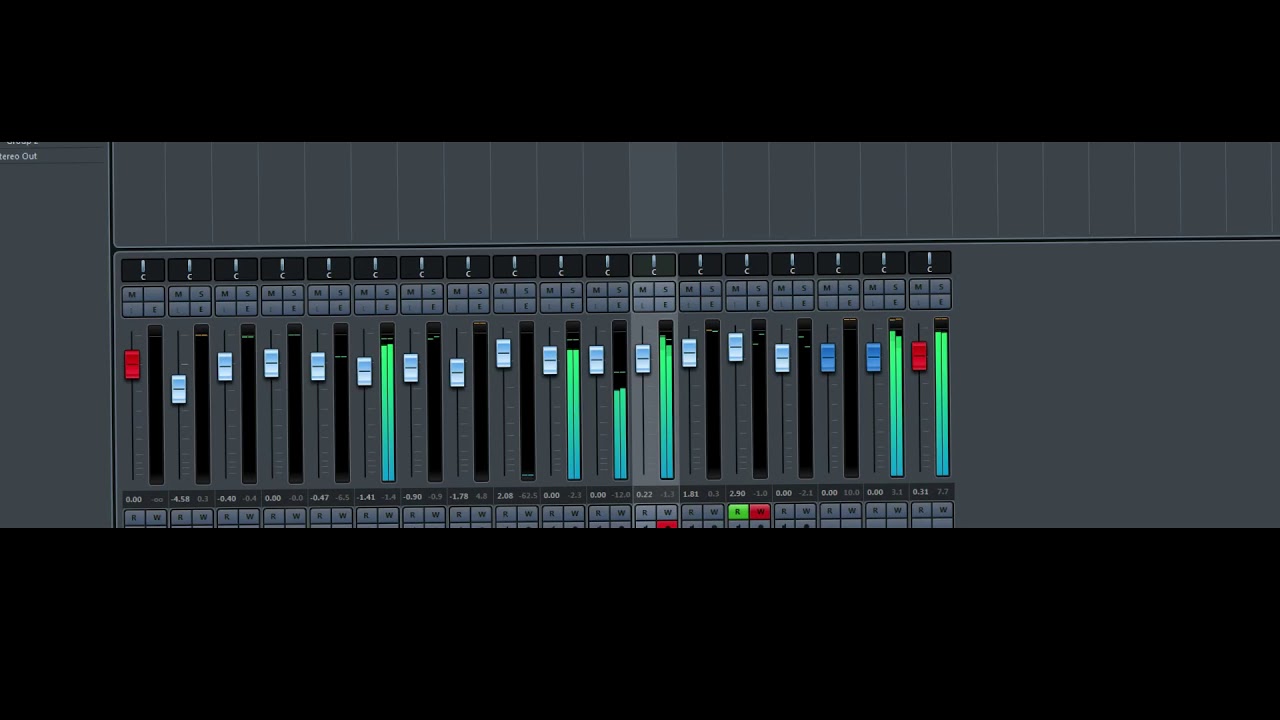Screen dimensions: 1280x720
Task: Mute the red-fader channel showing 0.31
Action: click(x=918, y=288)
